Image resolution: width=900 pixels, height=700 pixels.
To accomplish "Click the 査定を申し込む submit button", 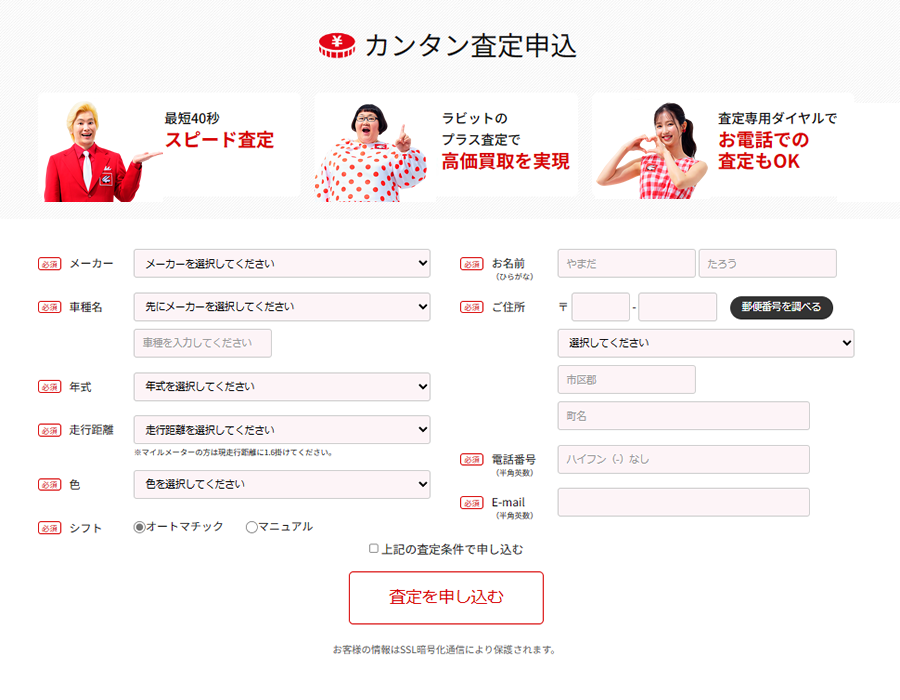I will click(446, 598).
